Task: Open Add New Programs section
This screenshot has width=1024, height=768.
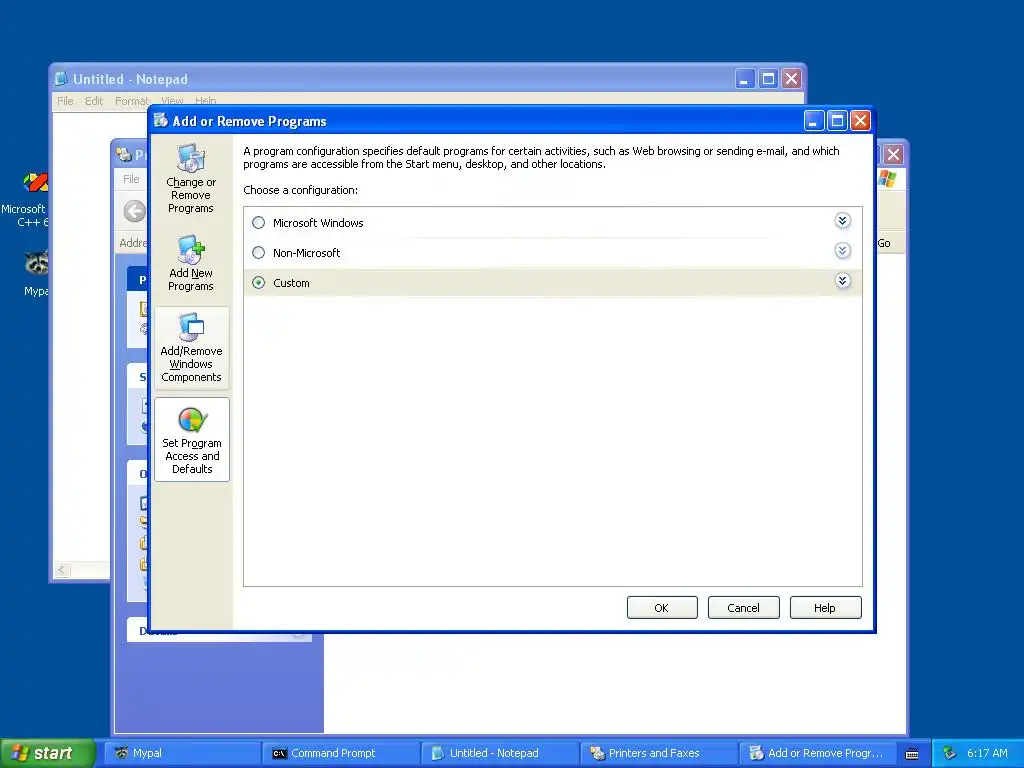Action: pyautogui.click(x=191, y=263)
